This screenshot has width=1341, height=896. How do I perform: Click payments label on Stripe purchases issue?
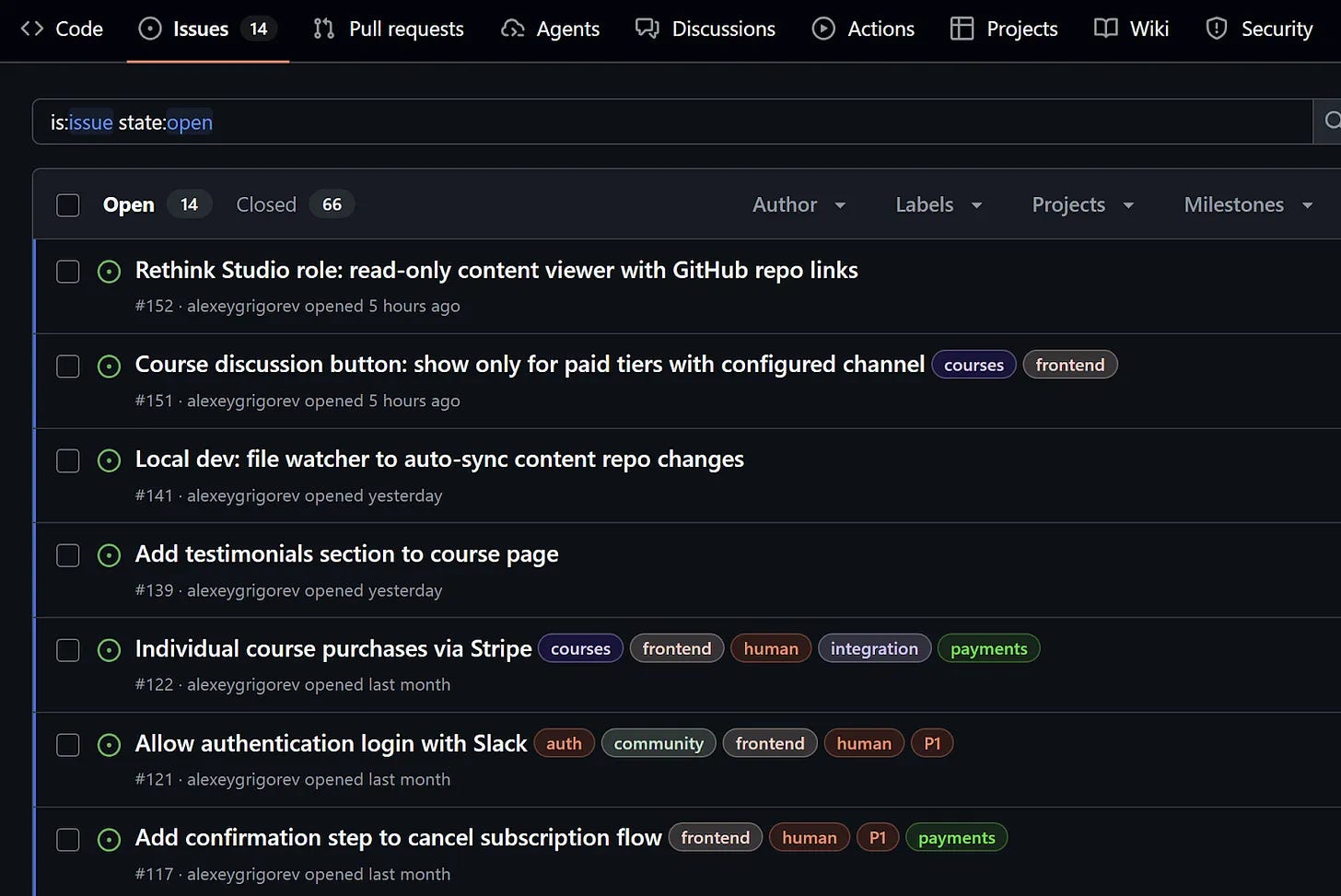tap(988, 648)
